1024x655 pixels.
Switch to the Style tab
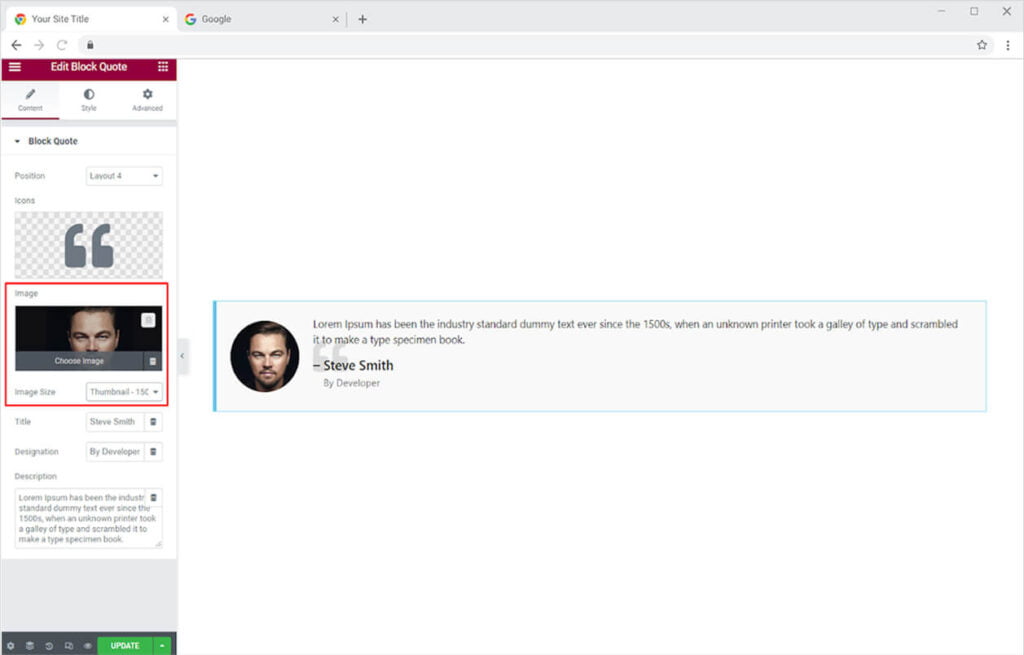pos(89,100)
